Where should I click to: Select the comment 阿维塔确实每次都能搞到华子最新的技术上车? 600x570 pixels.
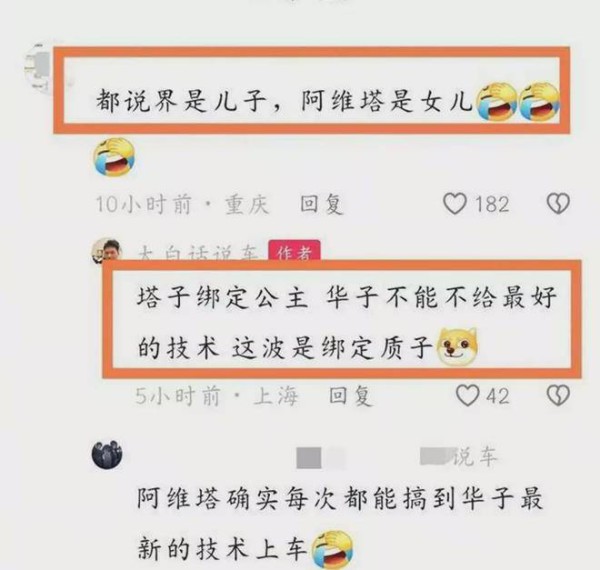click(340, 523)
